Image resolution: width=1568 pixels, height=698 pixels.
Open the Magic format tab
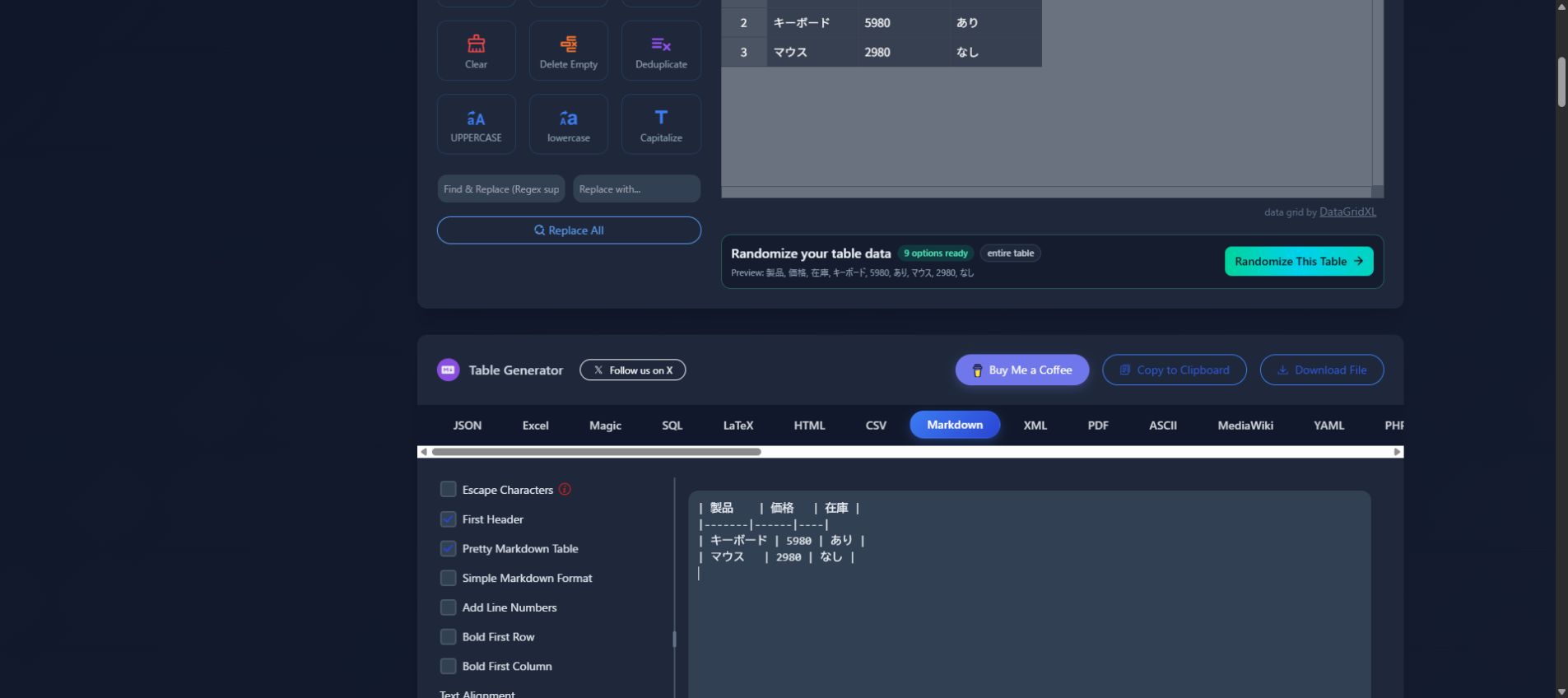click(605, 426)
